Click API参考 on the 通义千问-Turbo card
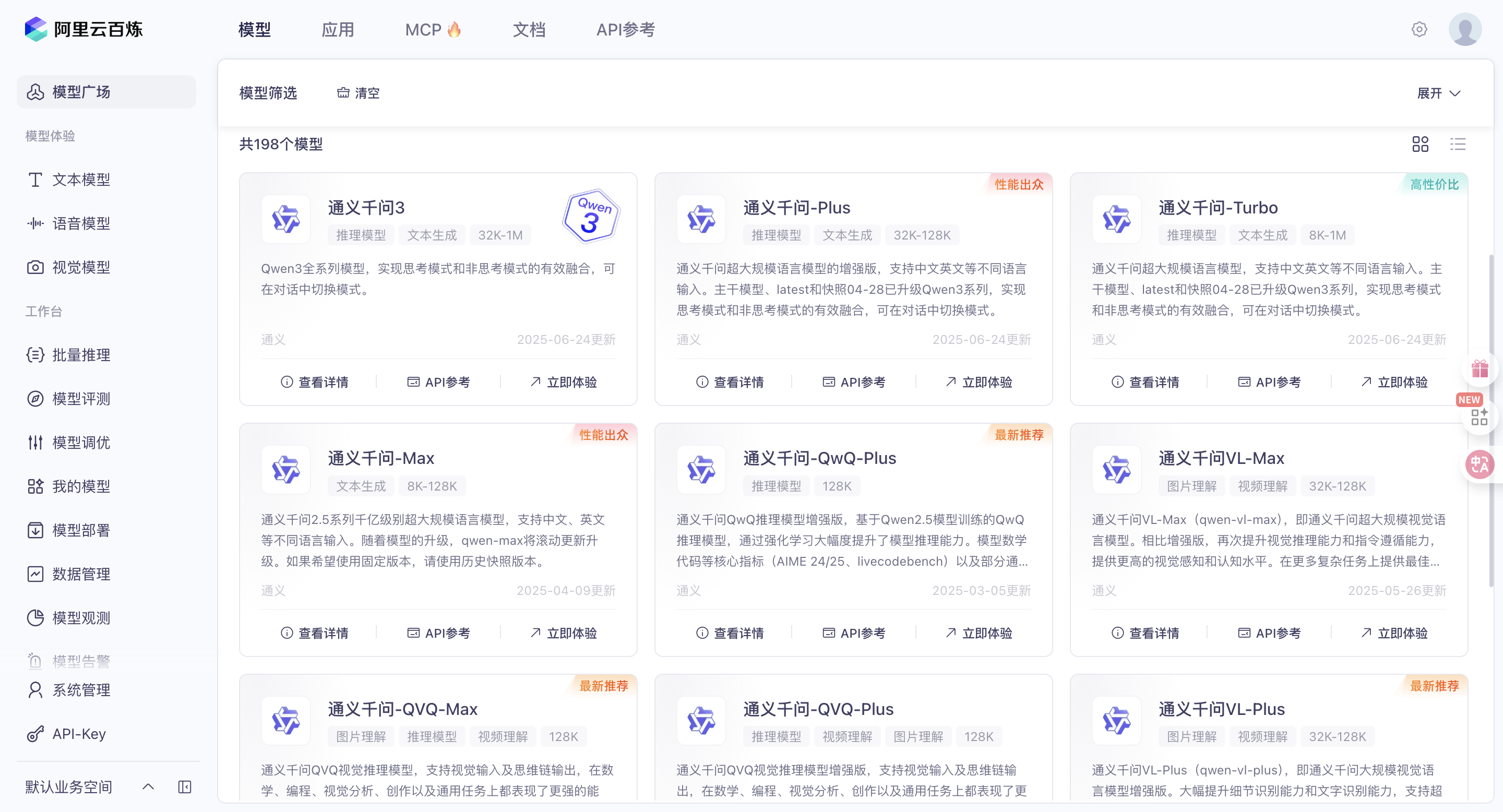The height and width of the screenshot is (812, 1503). (1269, 382)
